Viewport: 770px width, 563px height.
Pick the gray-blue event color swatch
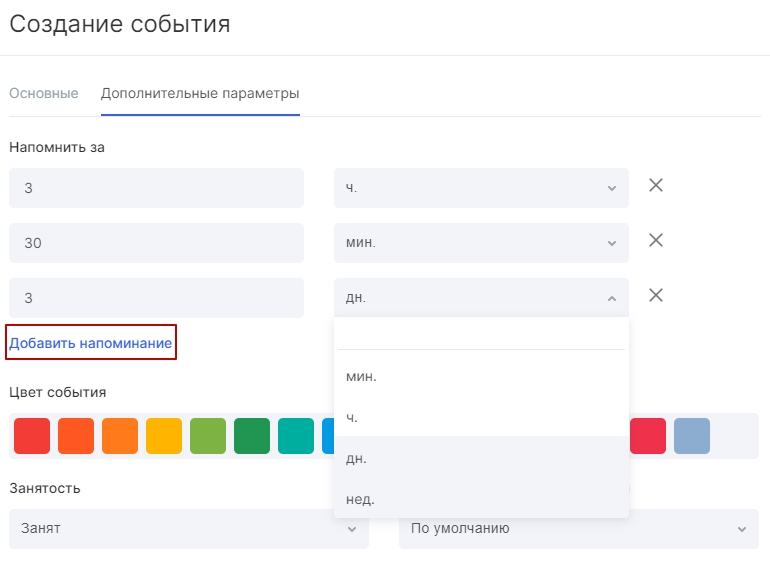tap(692, 436)
